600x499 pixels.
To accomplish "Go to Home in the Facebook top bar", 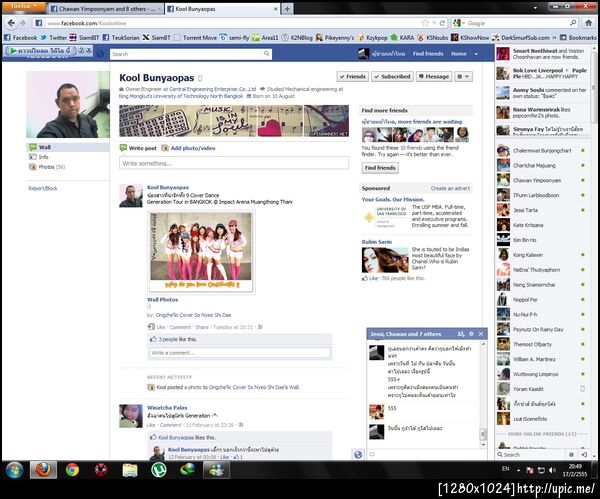I will point(458,54).
